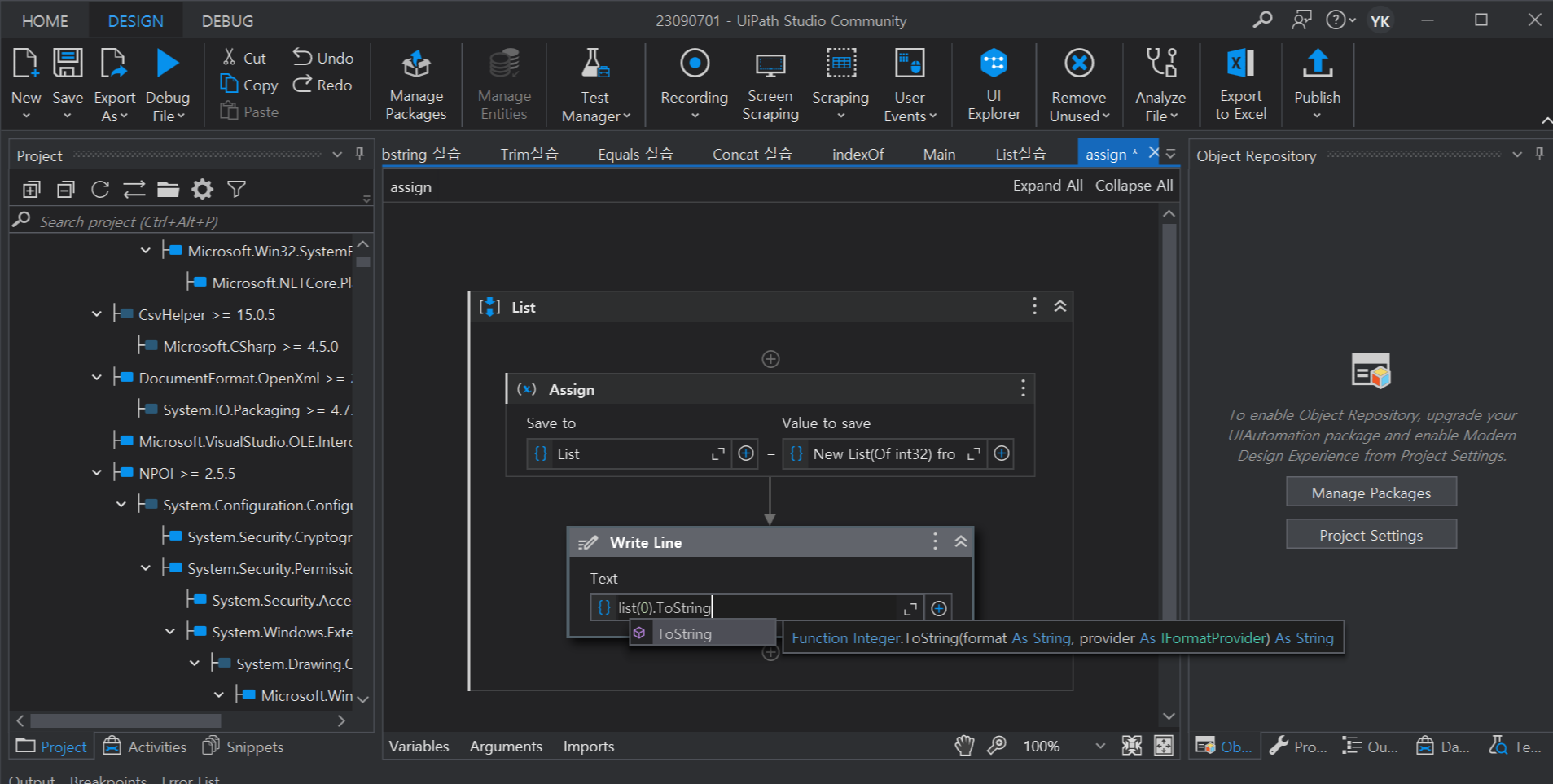Launch UI Explorer
The height and width of the screenshot is (784, 1553).
994,84
